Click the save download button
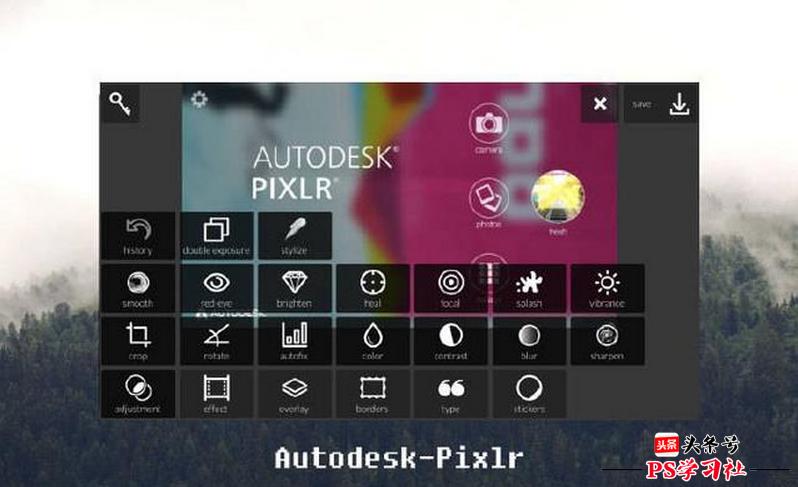 661,104
